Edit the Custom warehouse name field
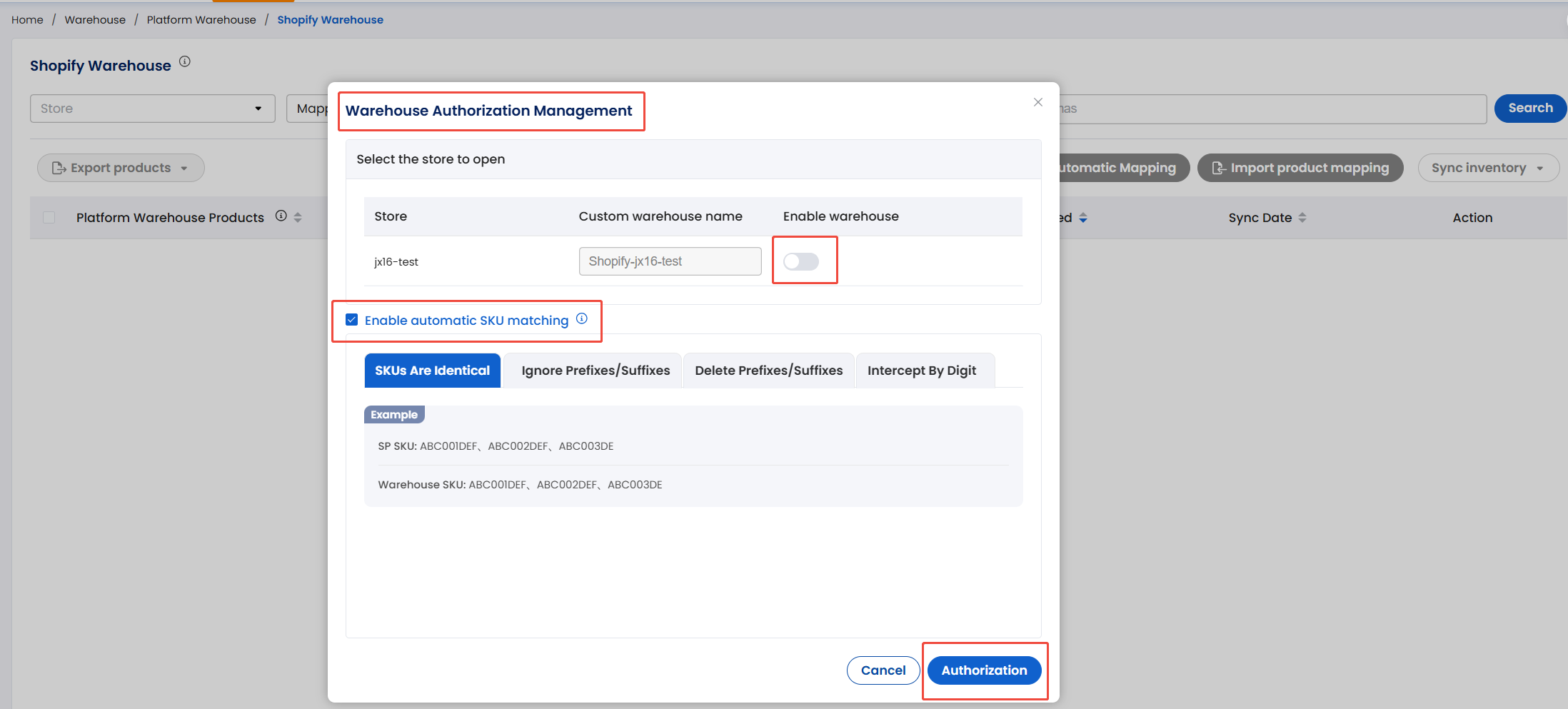Image resolution: width=1568 pixels, height=709 pixels. pyautogui.click(x=669, y=261)
